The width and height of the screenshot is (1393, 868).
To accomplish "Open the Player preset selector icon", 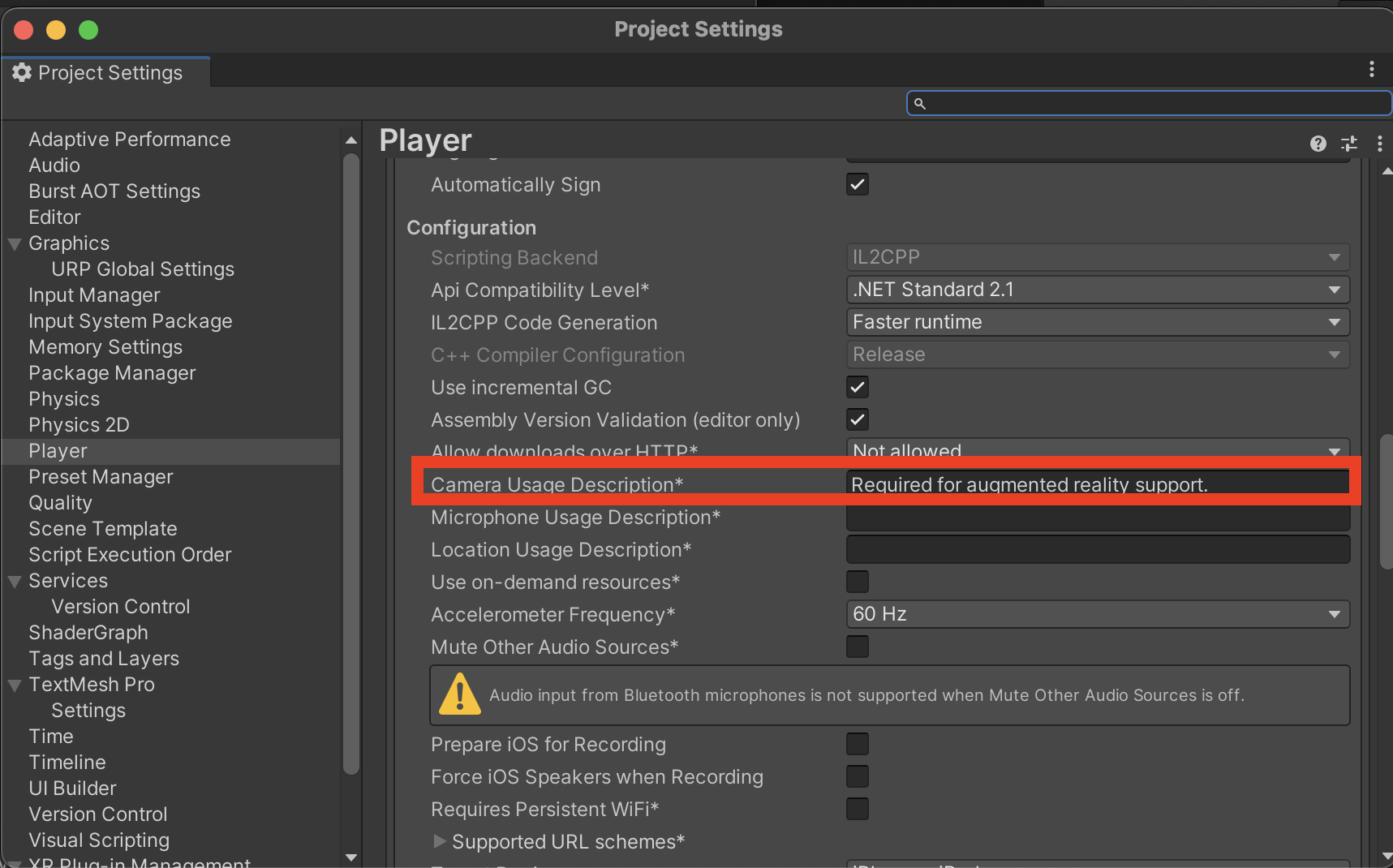I will point(1349,144).
